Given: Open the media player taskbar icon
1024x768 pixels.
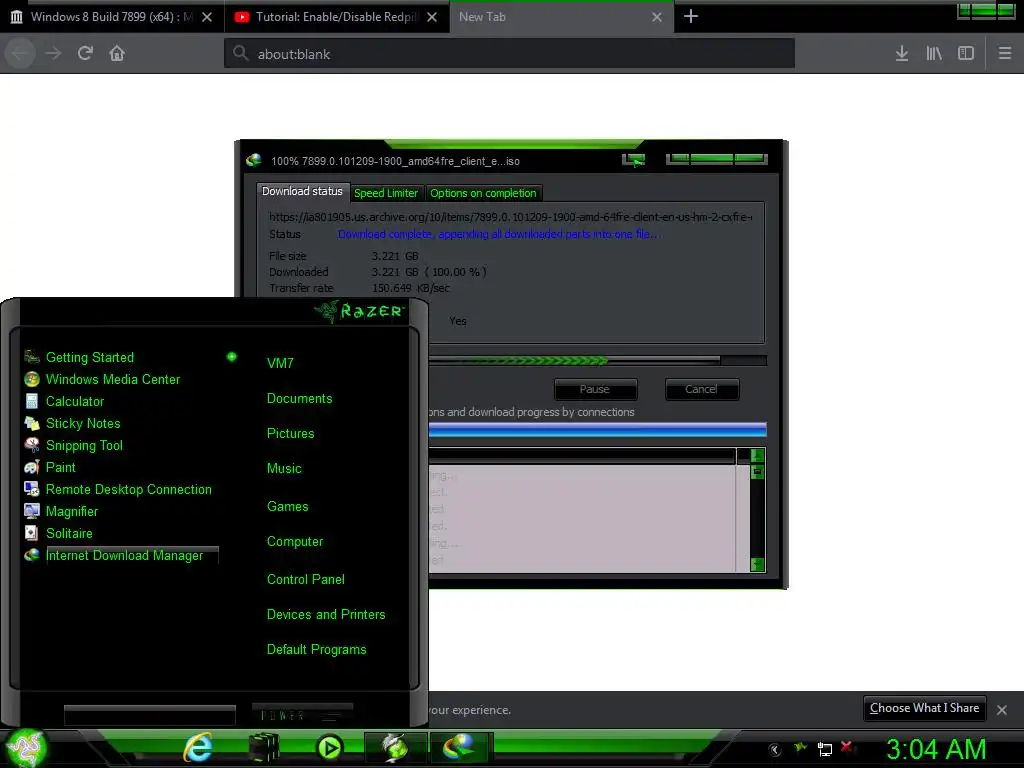Looking at the screenshot, I should (328, 748).
